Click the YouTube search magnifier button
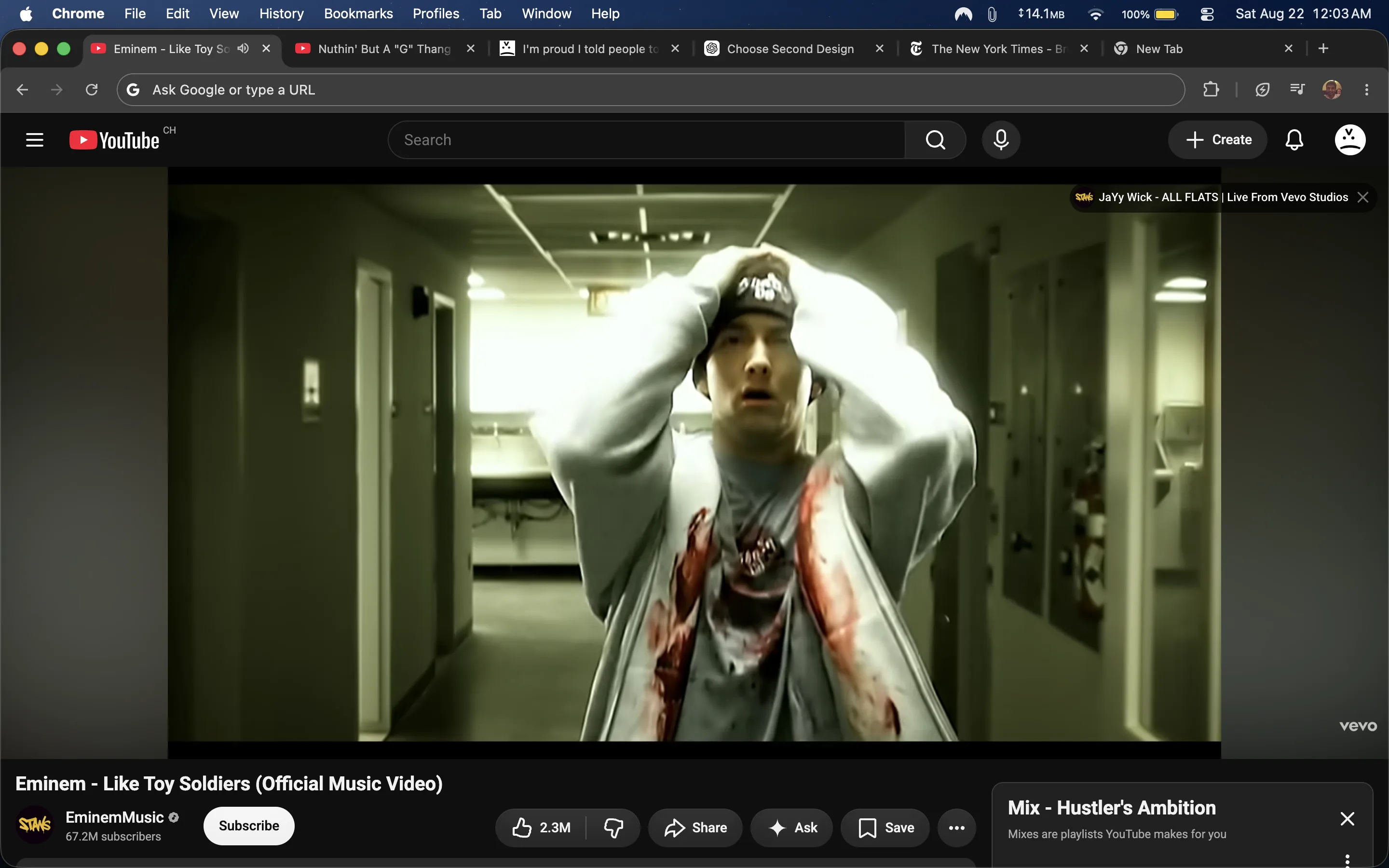 pos(935,139)
